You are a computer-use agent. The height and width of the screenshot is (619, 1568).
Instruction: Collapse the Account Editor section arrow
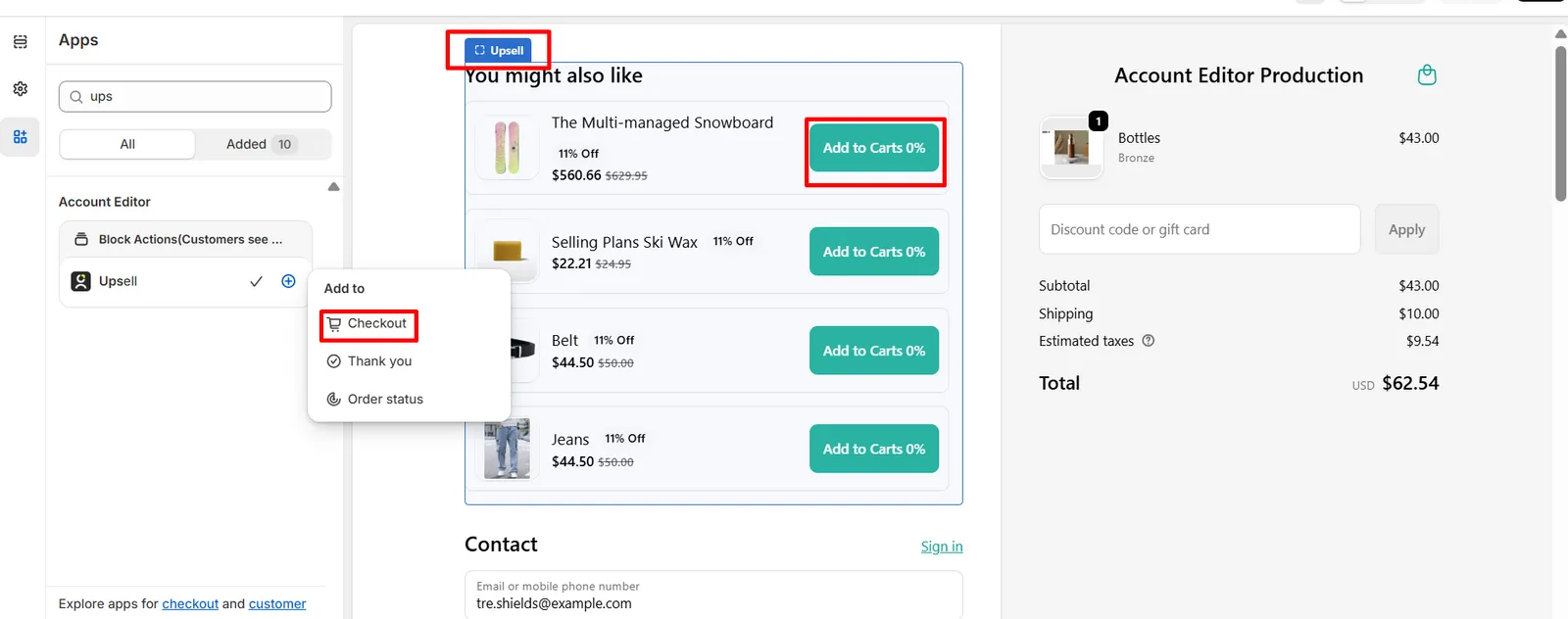(333, 187)
